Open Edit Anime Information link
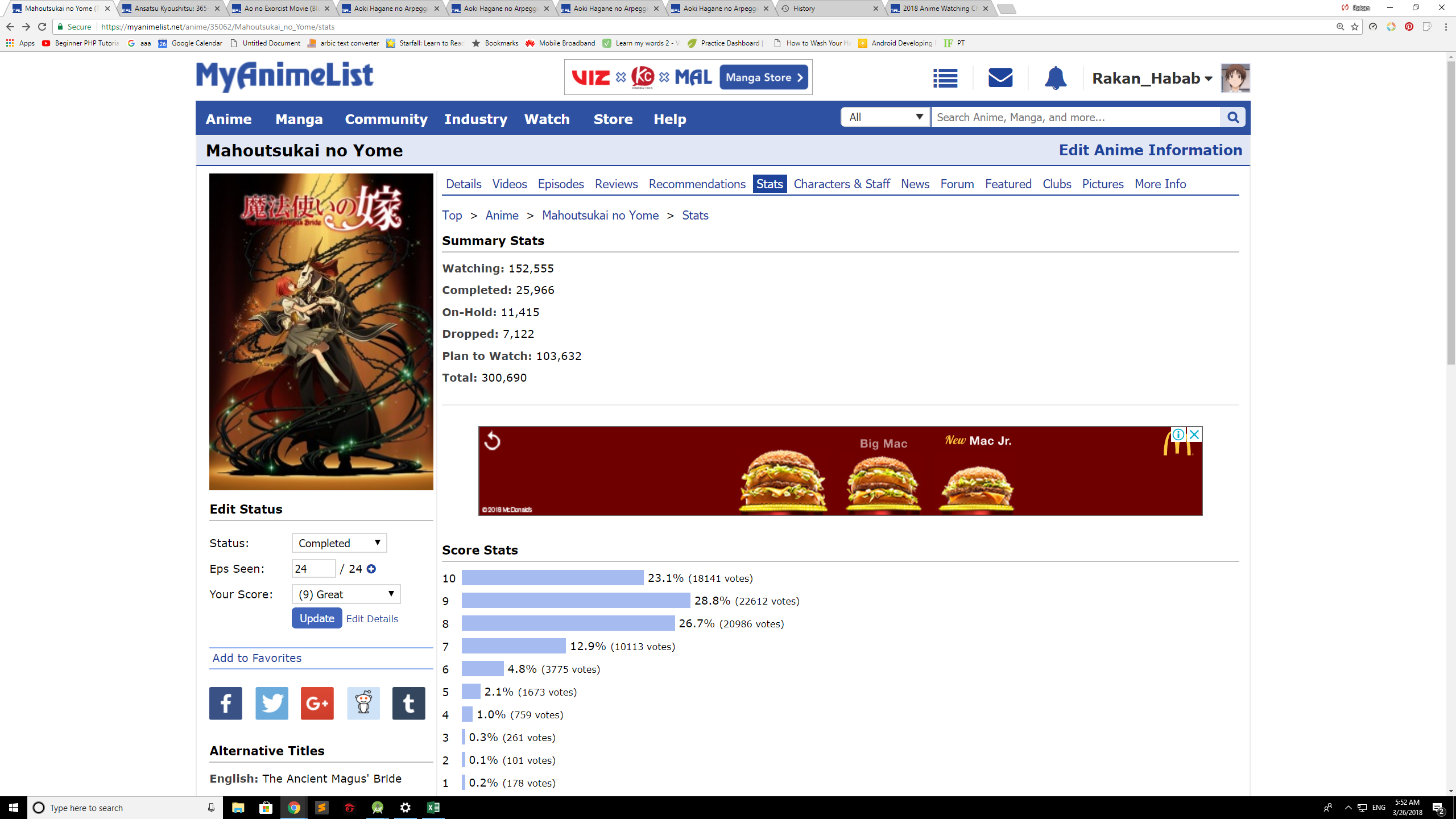Image resolution: width=1456 pixels, height=819 pixels. tap(1150, 150)
